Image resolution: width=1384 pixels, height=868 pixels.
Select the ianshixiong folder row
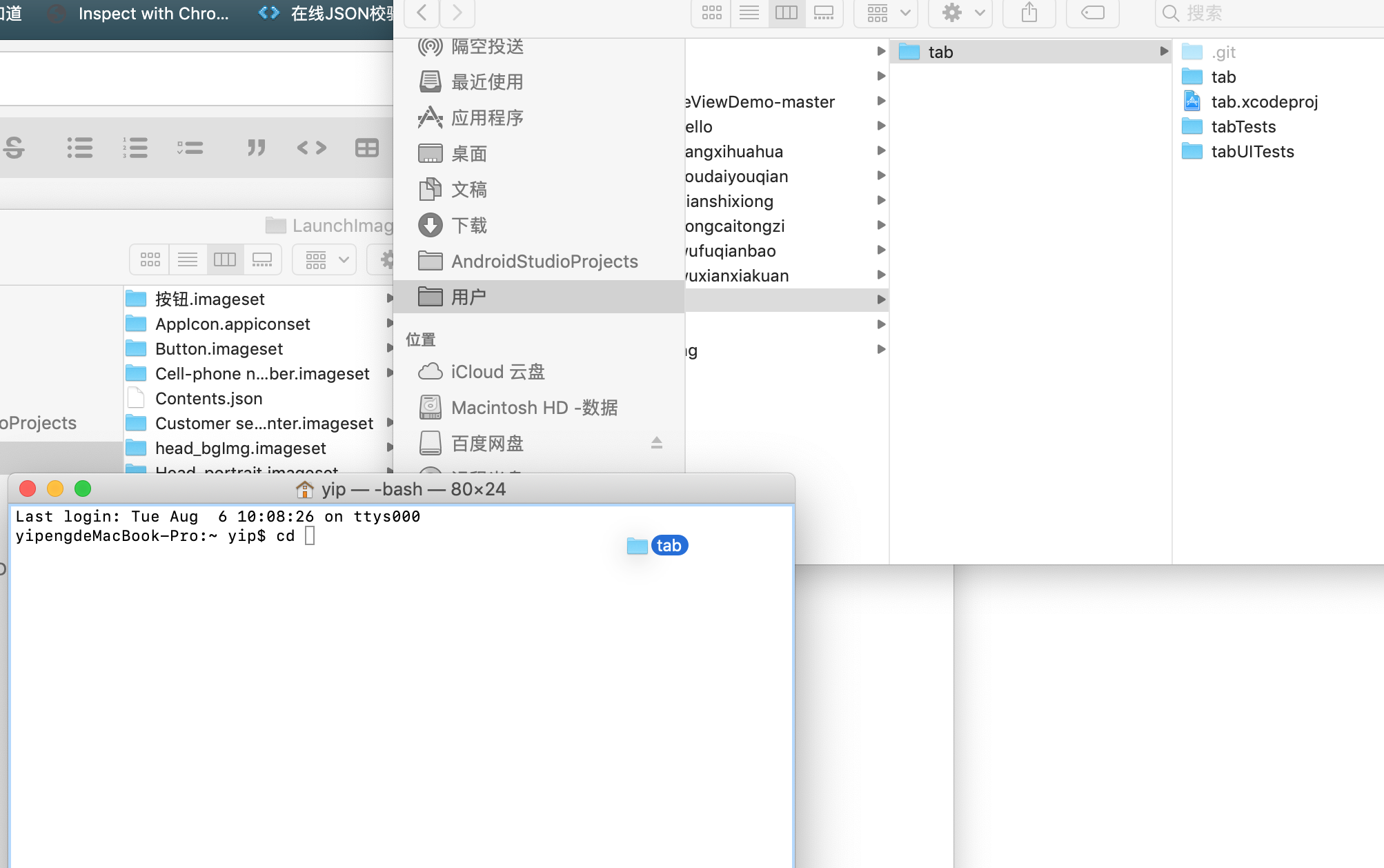point(787,201)
